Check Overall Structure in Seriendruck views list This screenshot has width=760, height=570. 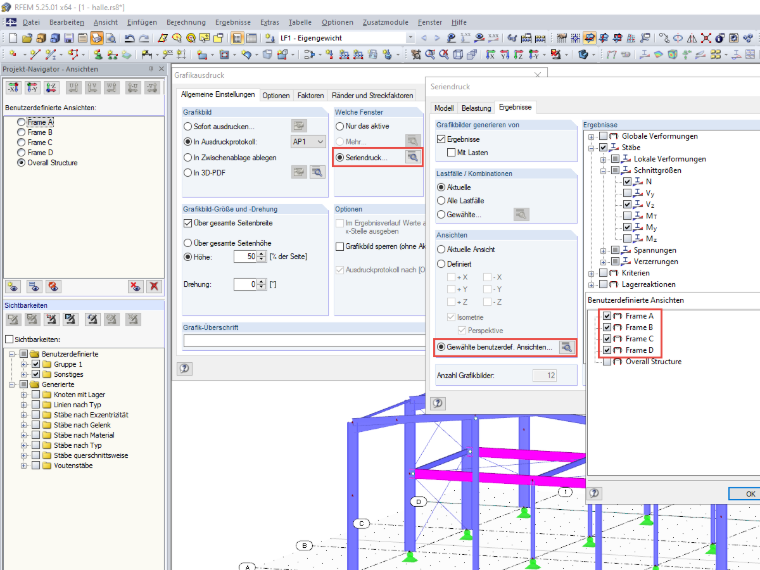pyautogui.click(x=607, y=362)
